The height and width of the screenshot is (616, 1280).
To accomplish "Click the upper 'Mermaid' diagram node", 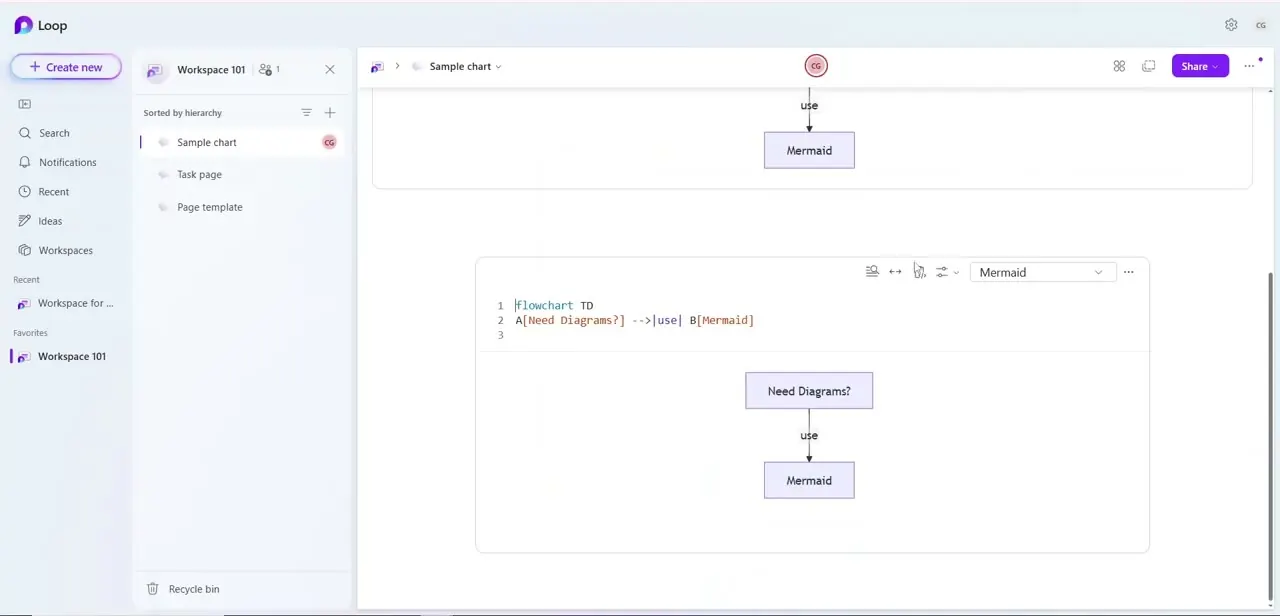I will pos(809,150).
